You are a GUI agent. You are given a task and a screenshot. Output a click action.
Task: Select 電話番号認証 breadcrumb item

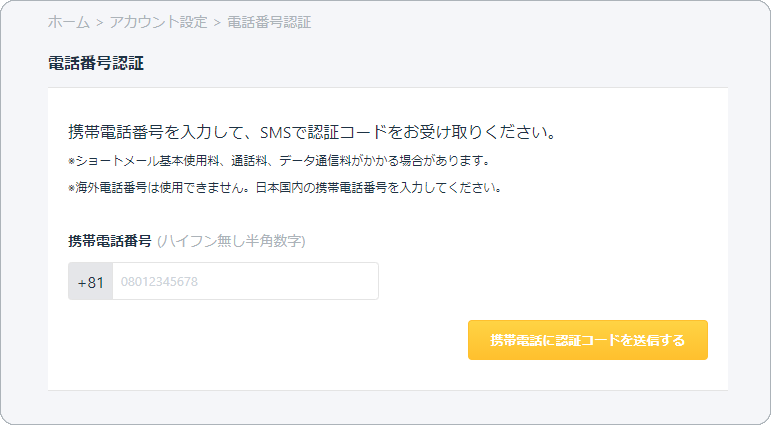click(269, 22)
